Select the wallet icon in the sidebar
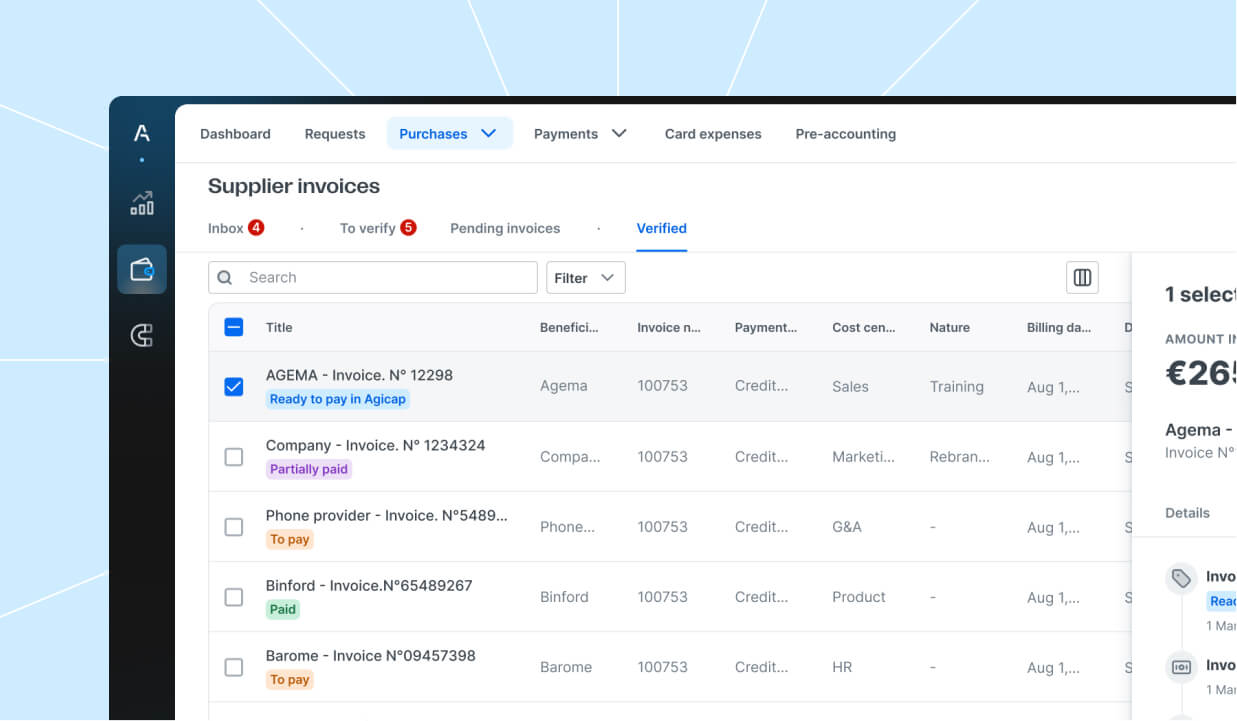This screenshot has width=1237, height=721. click(x=142, y=269)
